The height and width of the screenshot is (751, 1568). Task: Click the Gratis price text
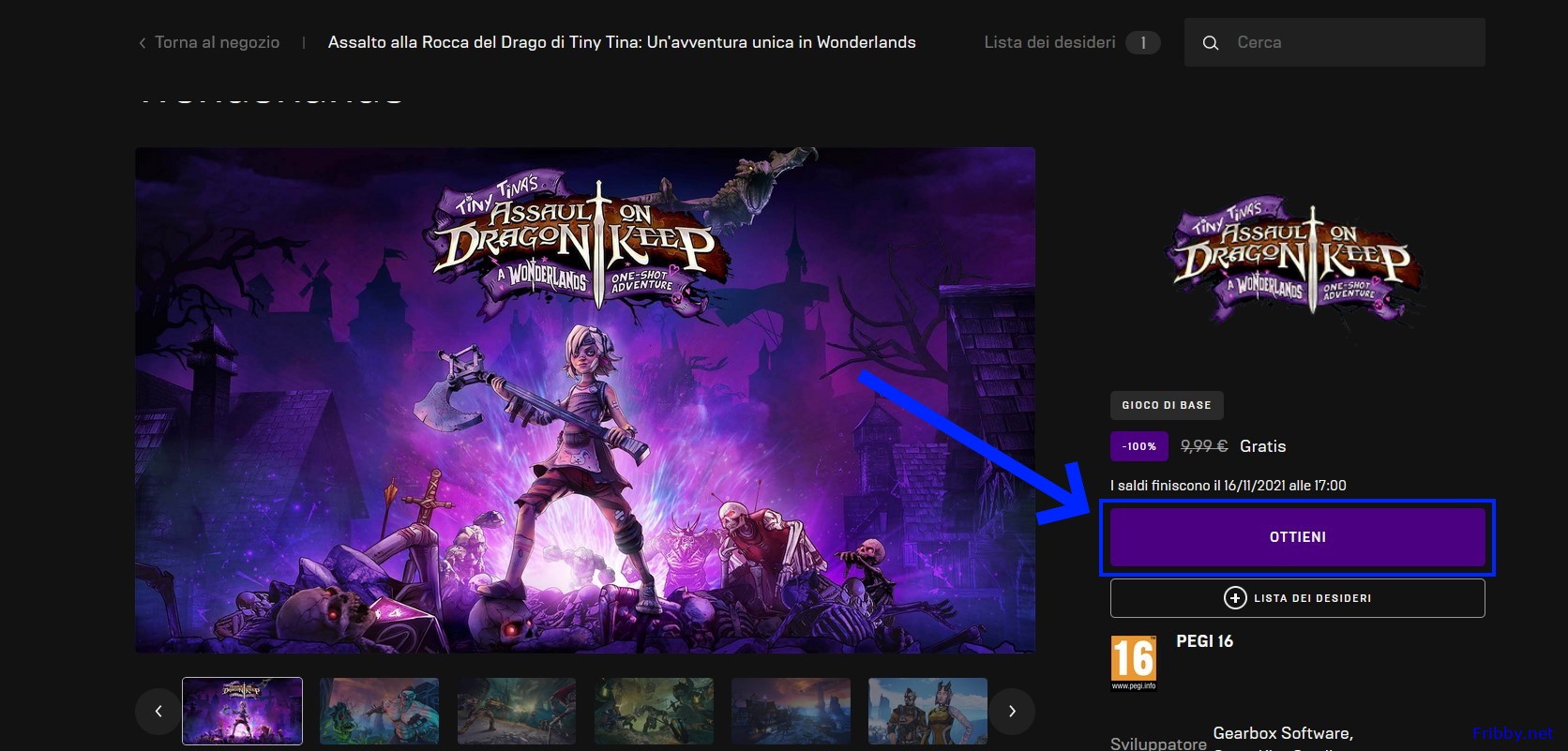[1262, 446]
